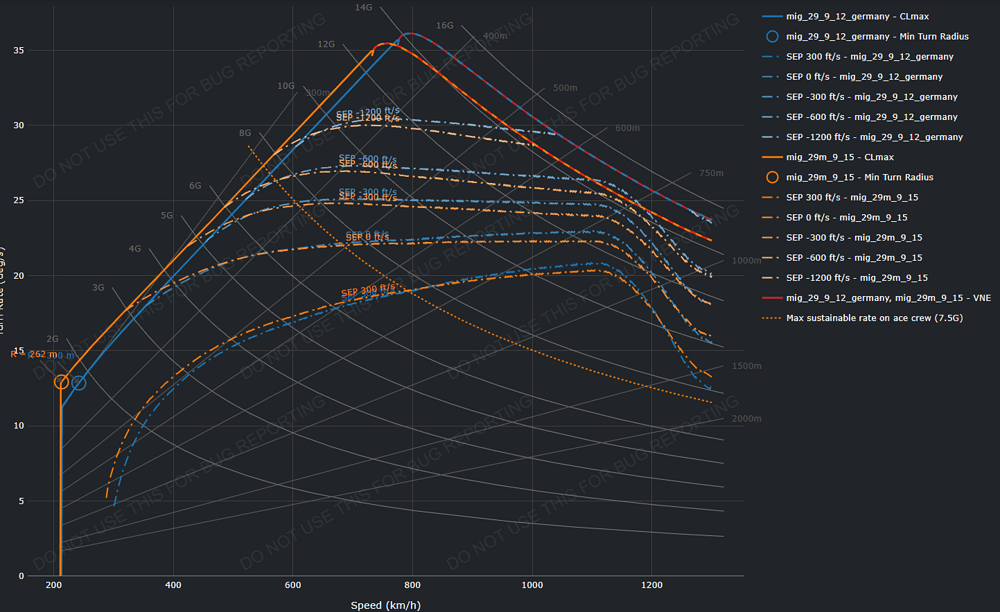Click the 35 tick on the turn rate axis

[34, 50]
